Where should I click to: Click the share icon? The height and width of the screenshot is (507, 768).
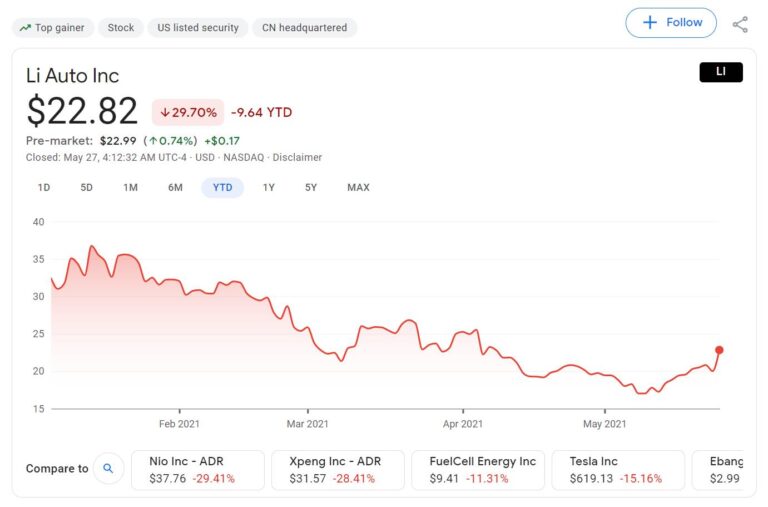(740, 24)
